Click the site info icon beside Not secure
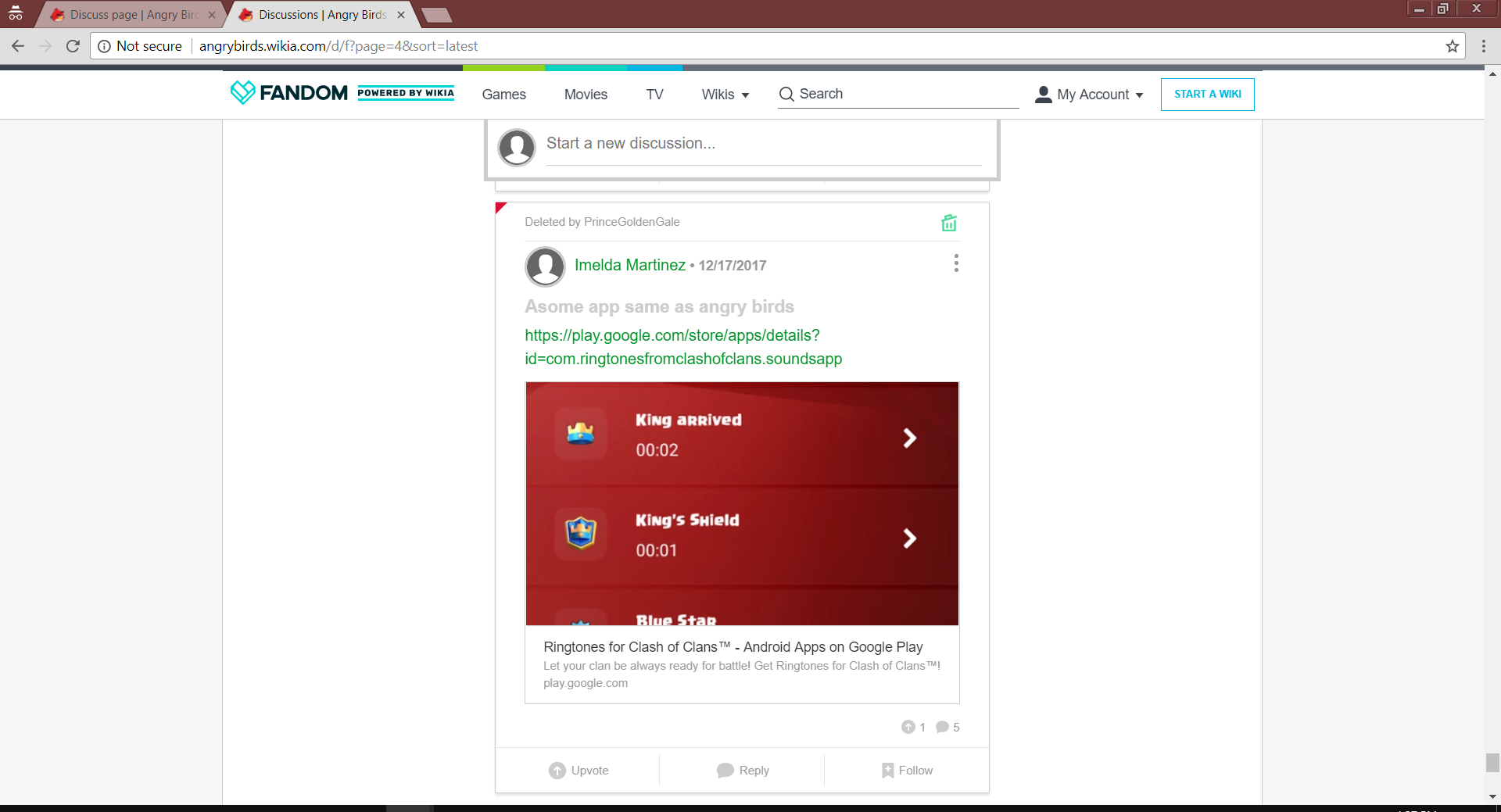1501x812 pixels. [x=104, y=46]
